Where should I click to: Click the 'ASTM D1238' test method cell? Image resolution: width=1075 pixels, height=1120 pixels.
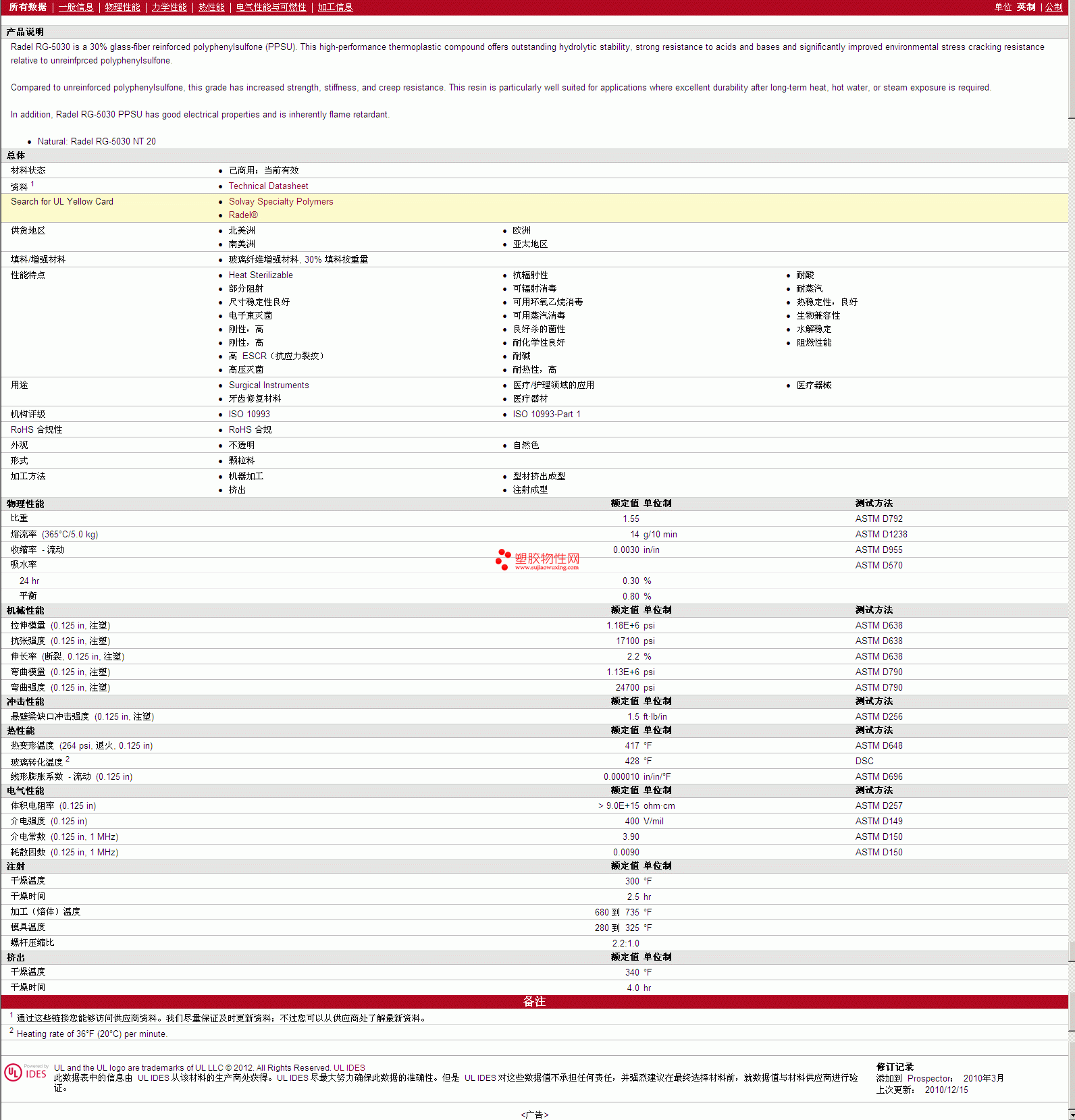point(881,534)
